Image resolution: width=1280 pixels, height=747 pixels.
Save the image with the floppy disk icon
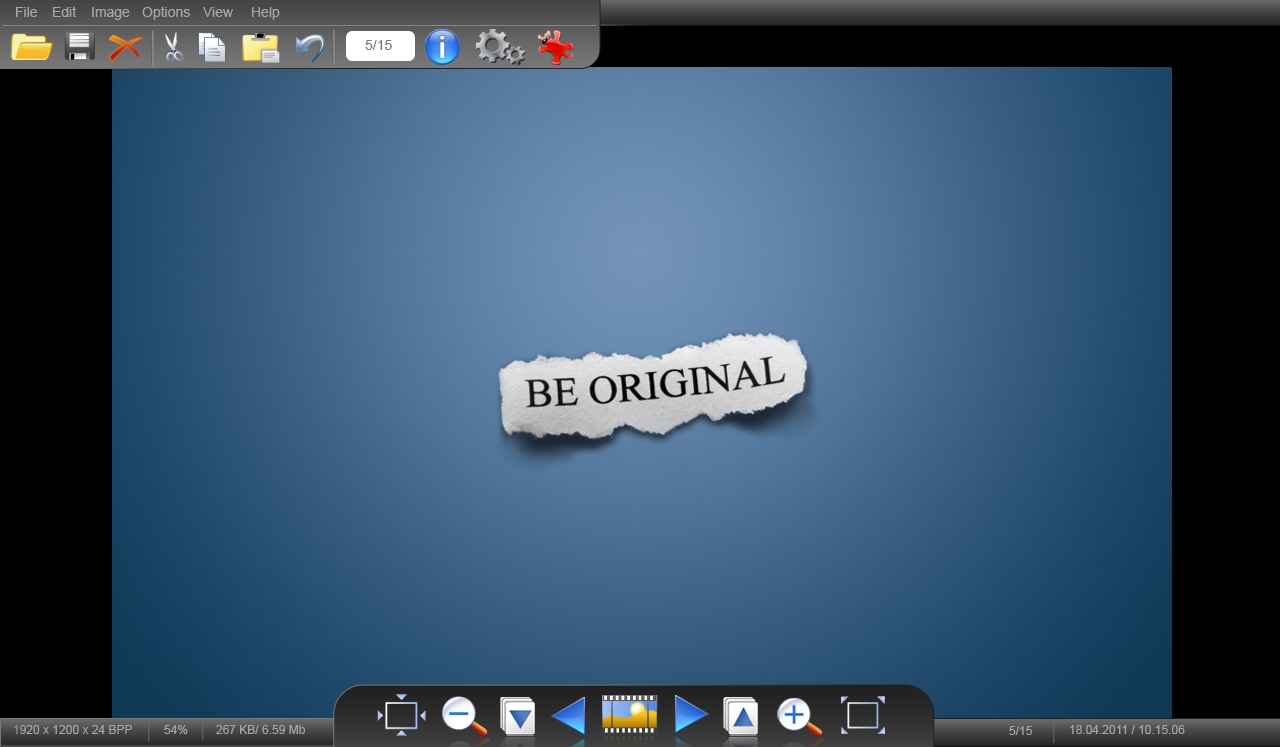pyautogui.click(x=79, y=47)
